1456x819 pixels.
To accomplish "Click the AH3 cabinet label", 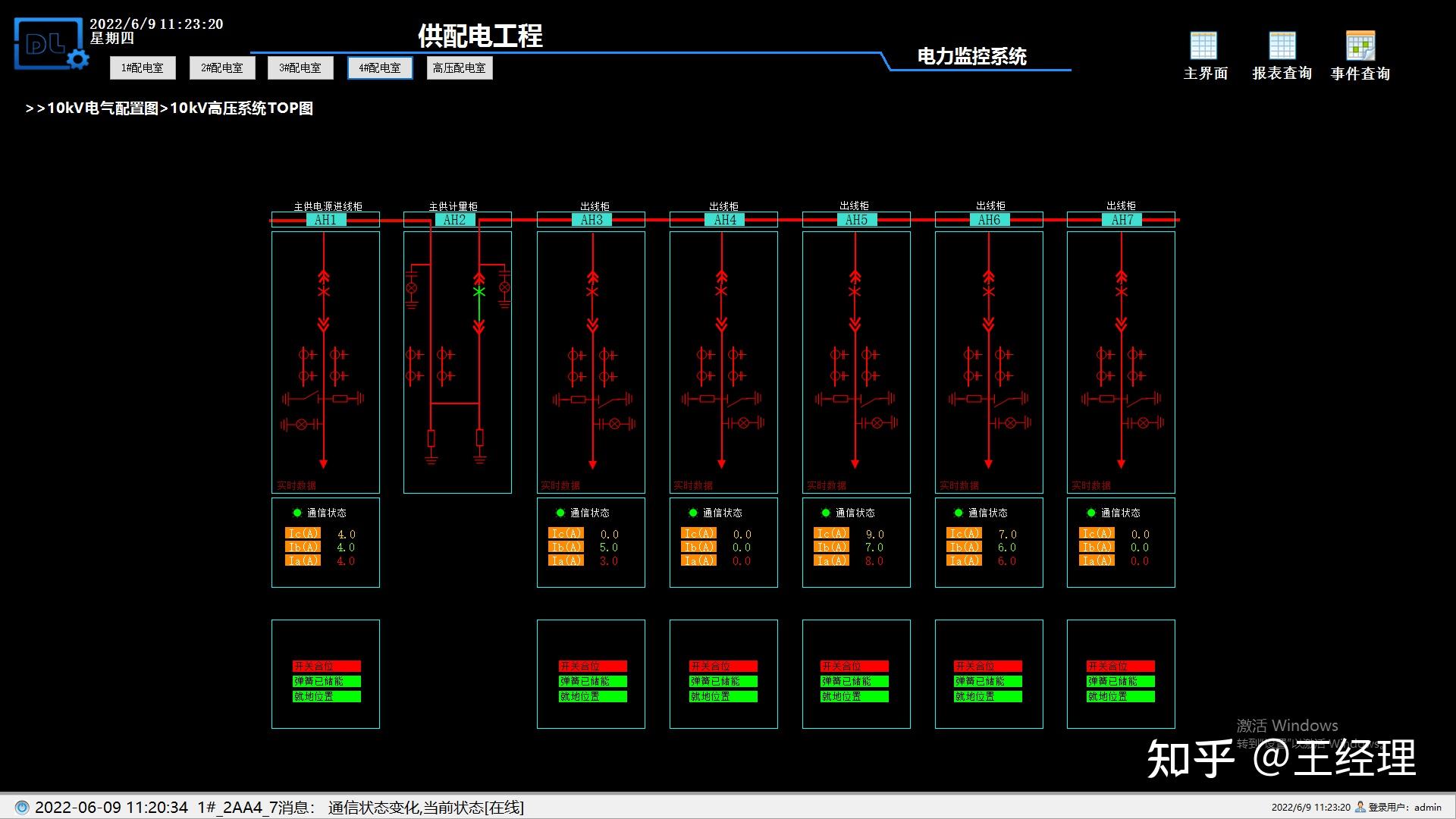I will [591, 220].
